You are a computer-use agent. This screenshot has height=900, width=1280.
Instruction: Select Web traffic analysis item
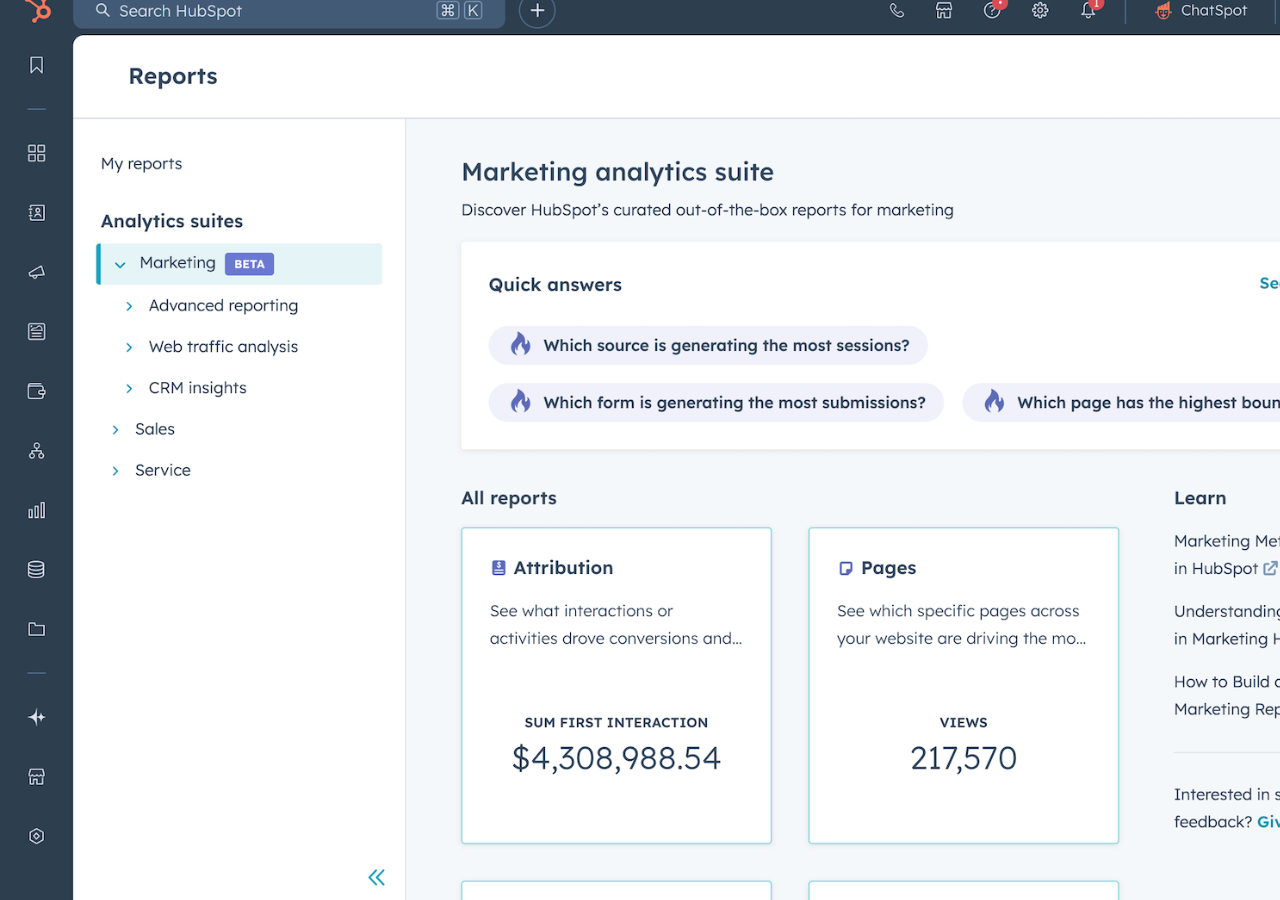point(223,347)
